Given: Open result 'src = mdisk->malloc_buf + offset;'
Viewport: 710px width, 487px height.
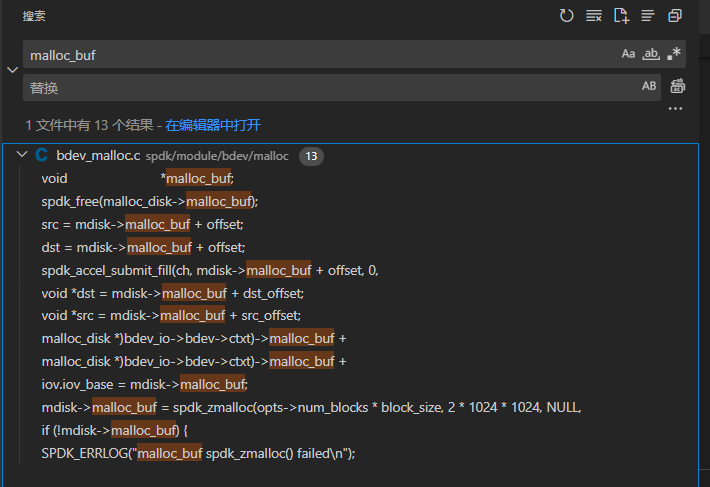Looking at the screenshot, I should click(142, 224).
